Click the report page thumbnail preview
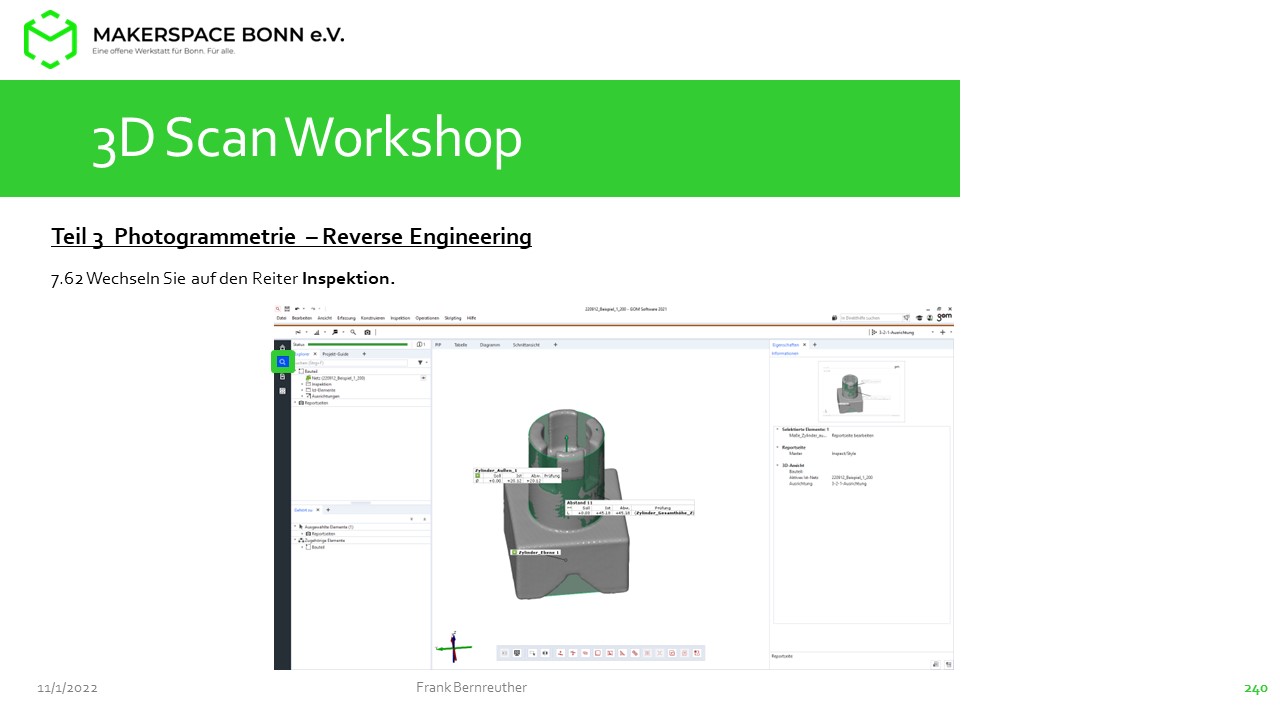This screenshot has height=720, width=1280. (861, 392)
